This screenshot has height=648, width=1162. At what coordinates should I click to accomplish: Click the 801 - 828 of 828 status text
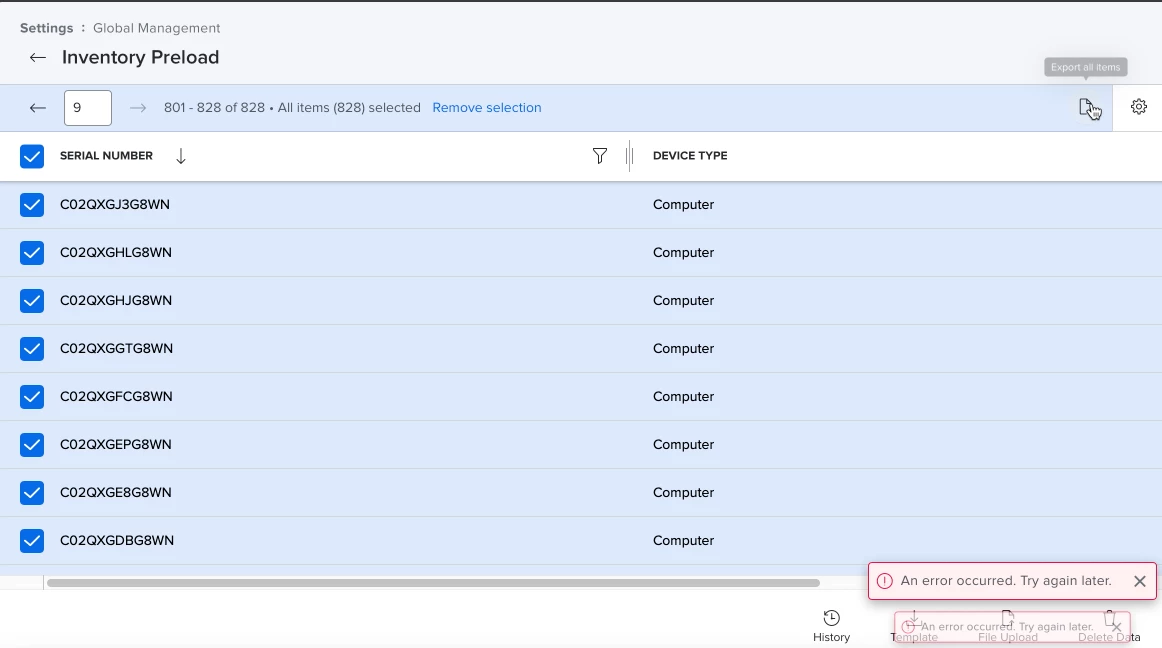tap(214, 108)
